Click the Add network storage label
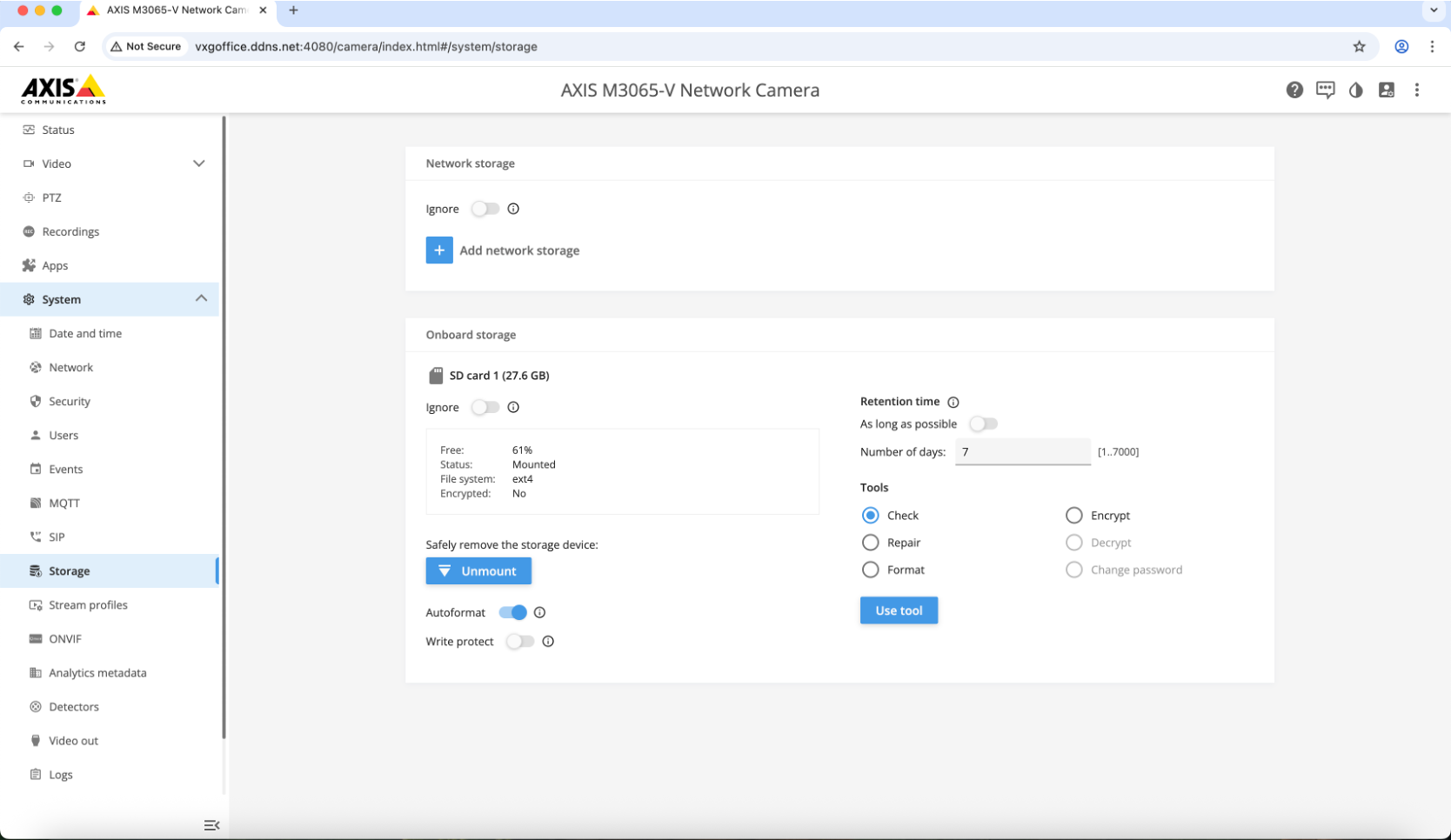This screenshot has width=1451, height=840. coord(519,250)
